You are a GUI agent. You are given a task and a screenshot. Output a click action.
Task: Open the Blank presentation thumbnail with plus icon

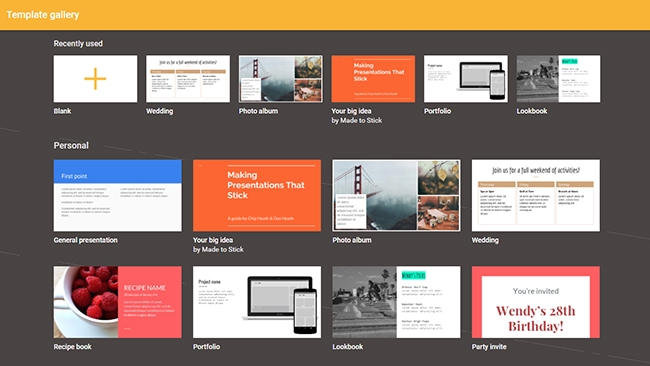click(x=95, y=79)
